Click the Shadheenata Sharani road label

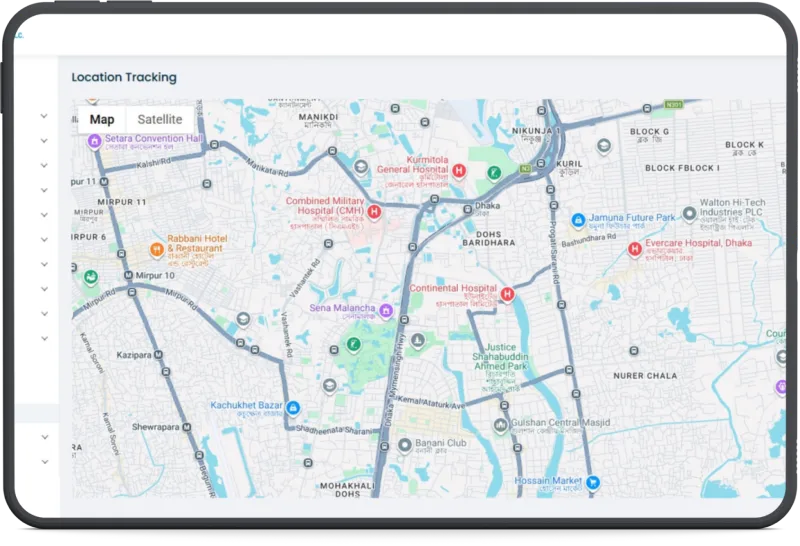click(334, 430)
